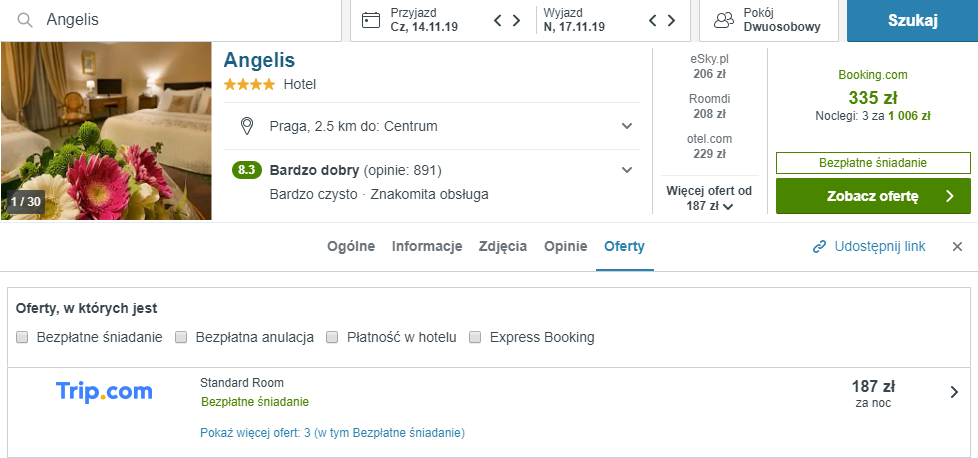Screen dimensions: 978x458
Task: Close the hotel details panel
Action: click(957, 246)
